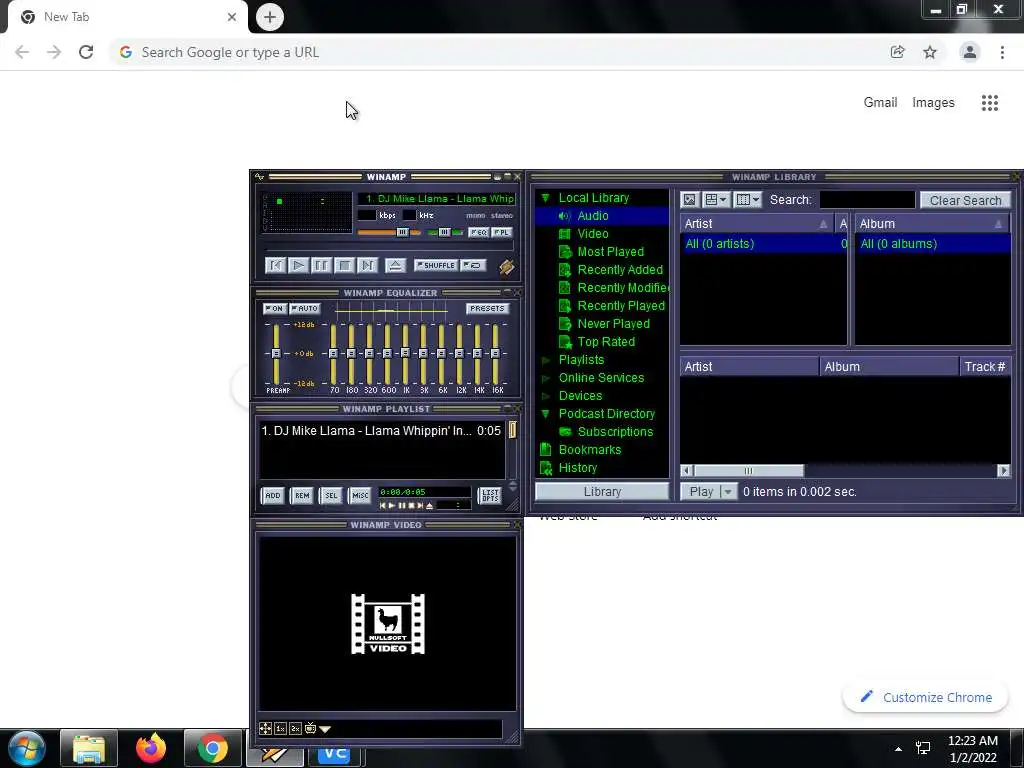The height and width of the screenshot is (768, 1024).
Task: Click the mini eject button in playlist window
Action: [429, 505]
